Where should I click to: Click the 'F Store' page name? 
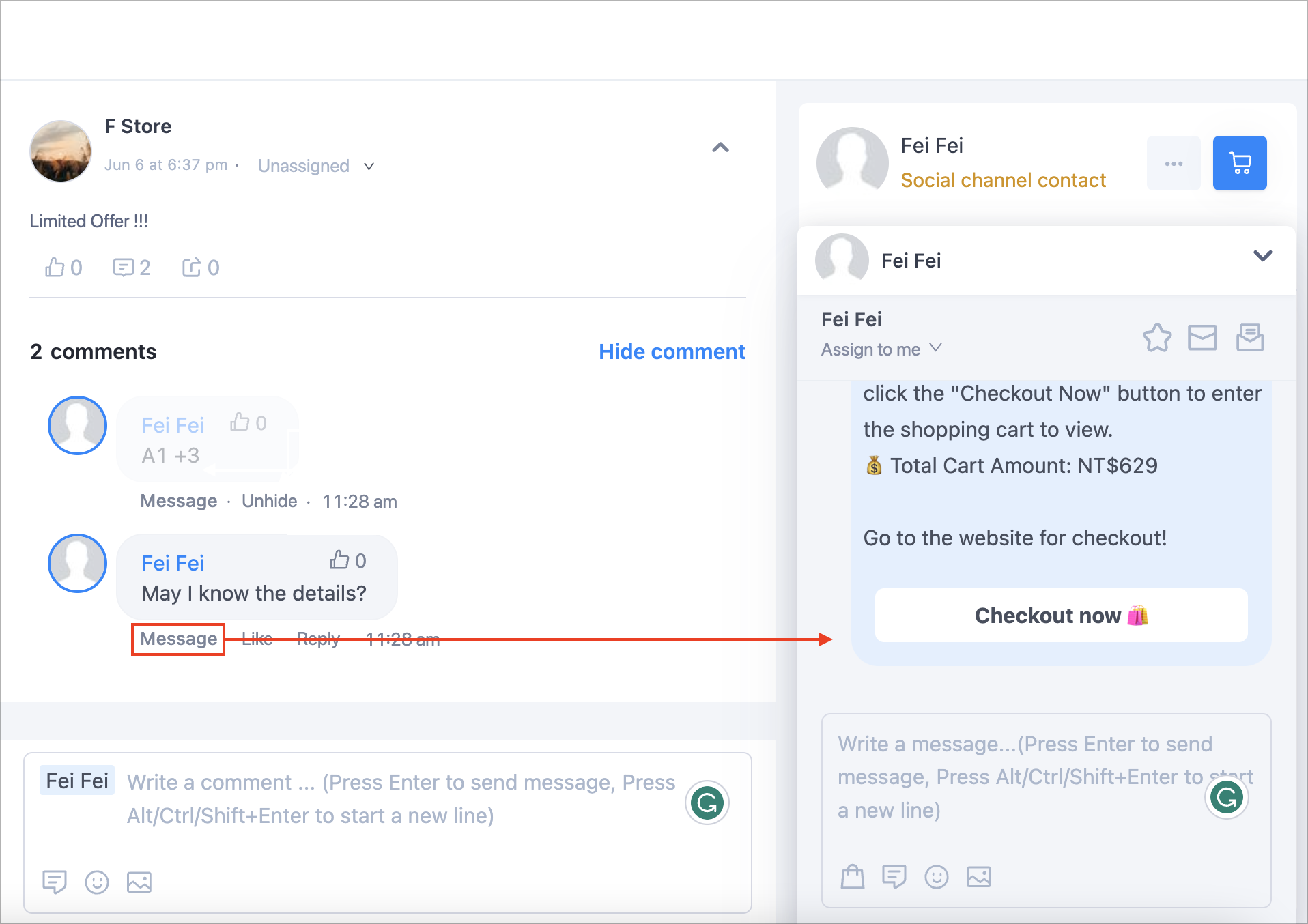[x=138, y=126]
